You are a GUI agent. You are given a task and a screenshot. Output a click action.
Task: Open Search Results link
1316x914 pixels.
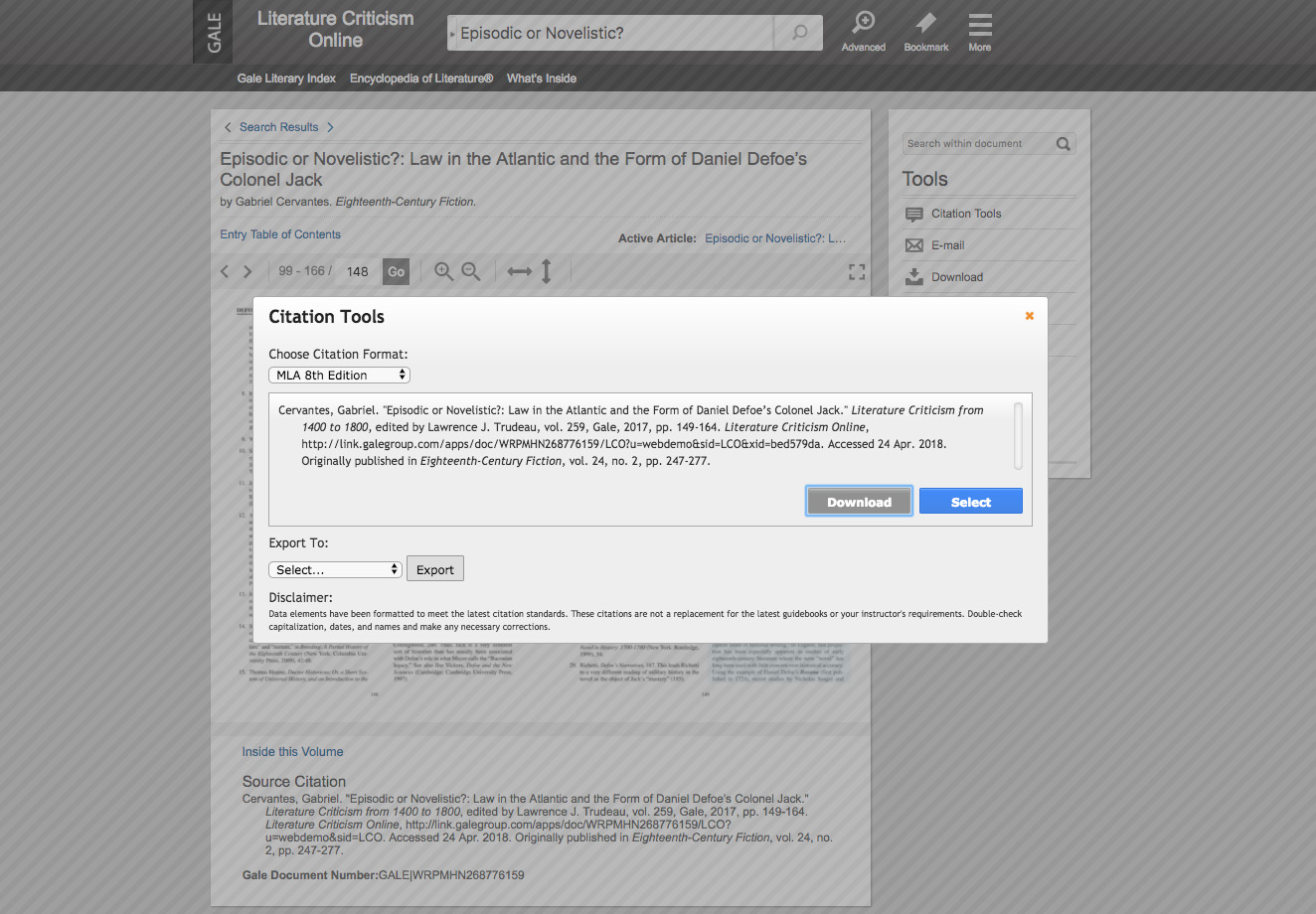point(279,127)
